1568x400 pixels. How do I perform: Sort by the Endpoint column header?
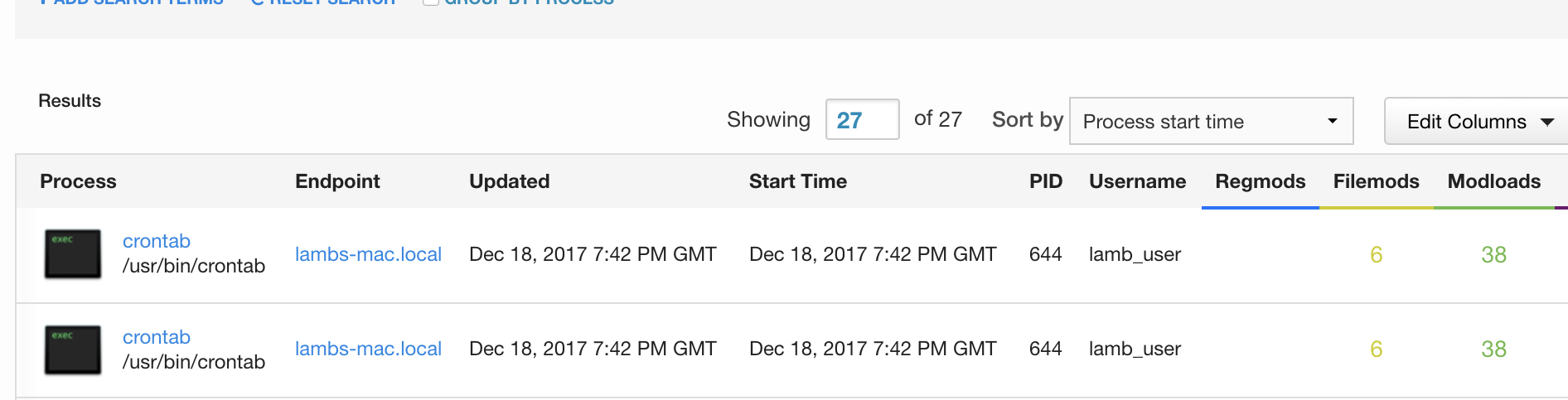coord(337,181)
